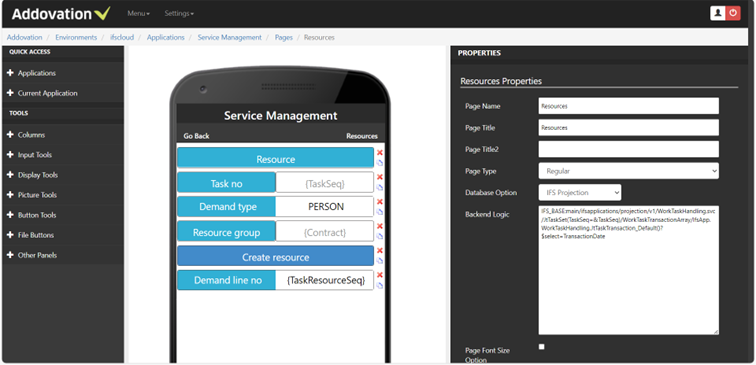Image resolution: width=756 pixels, height=365 pixels.
Task: Delete the Resource header row with red X
Action: [x=379, y=153]
